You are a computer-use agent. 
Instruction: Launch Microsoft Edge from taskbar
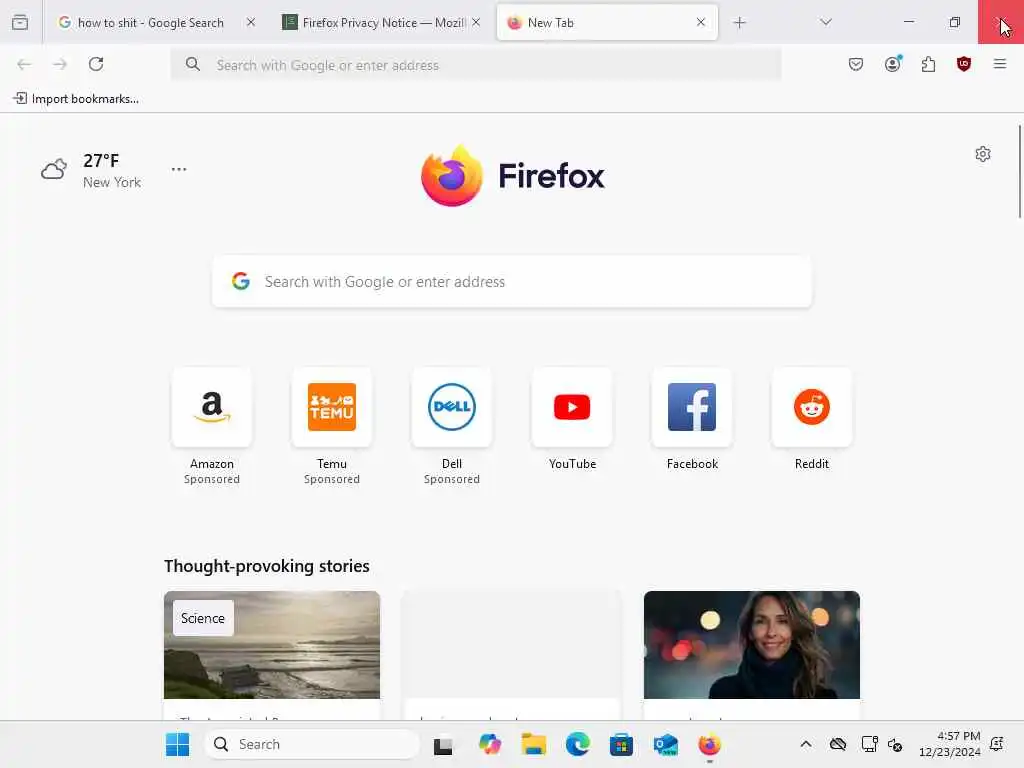(577, 744)
